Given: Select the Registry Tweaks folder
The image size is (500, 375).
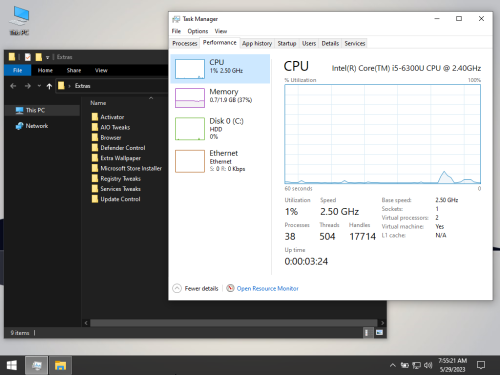Looking at the screenshot, I should pos(116,179).
